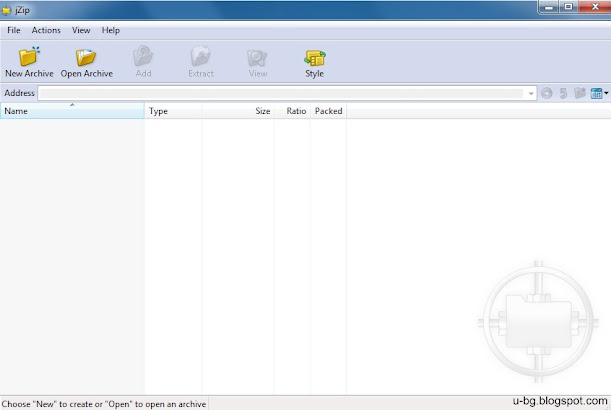
Task: Maximize the jZip window
Action: point(569,7)
